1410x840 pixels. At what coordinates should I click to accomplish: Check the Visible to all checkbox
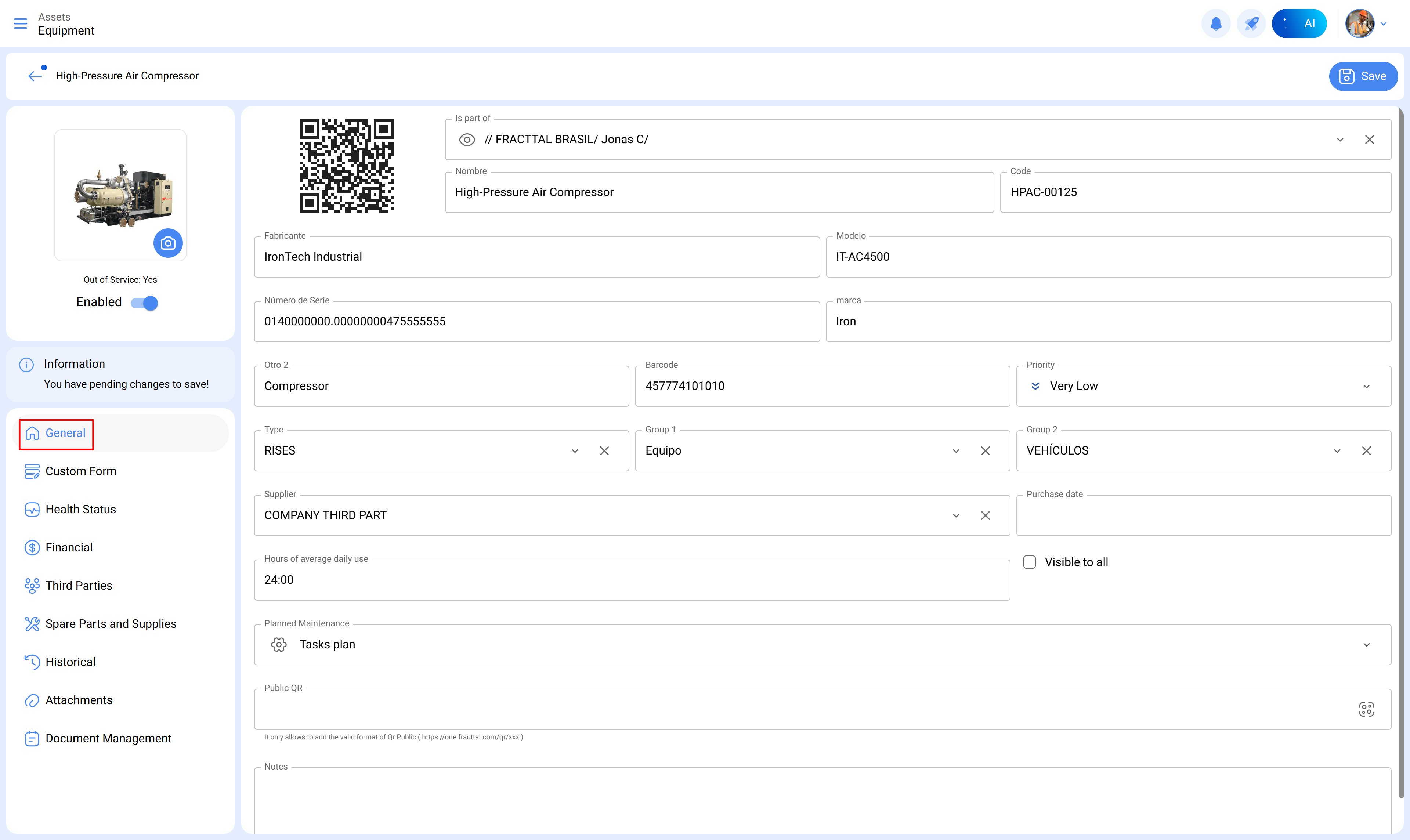coord(1030,562)
